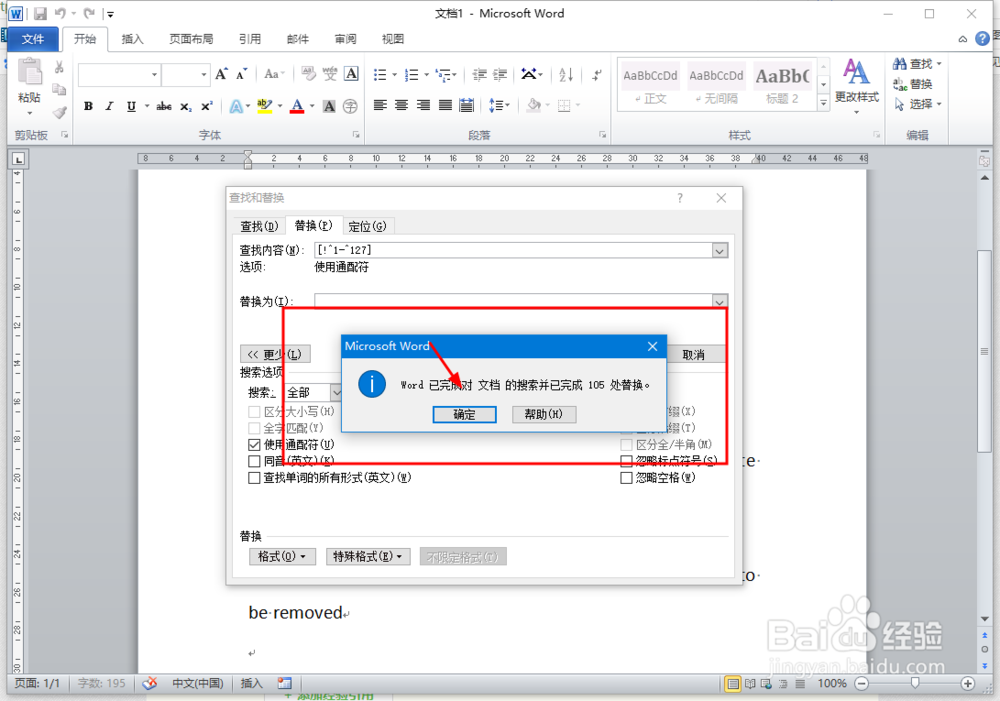
Task: Click the zoom in plus button
Action: click(967, 683)
